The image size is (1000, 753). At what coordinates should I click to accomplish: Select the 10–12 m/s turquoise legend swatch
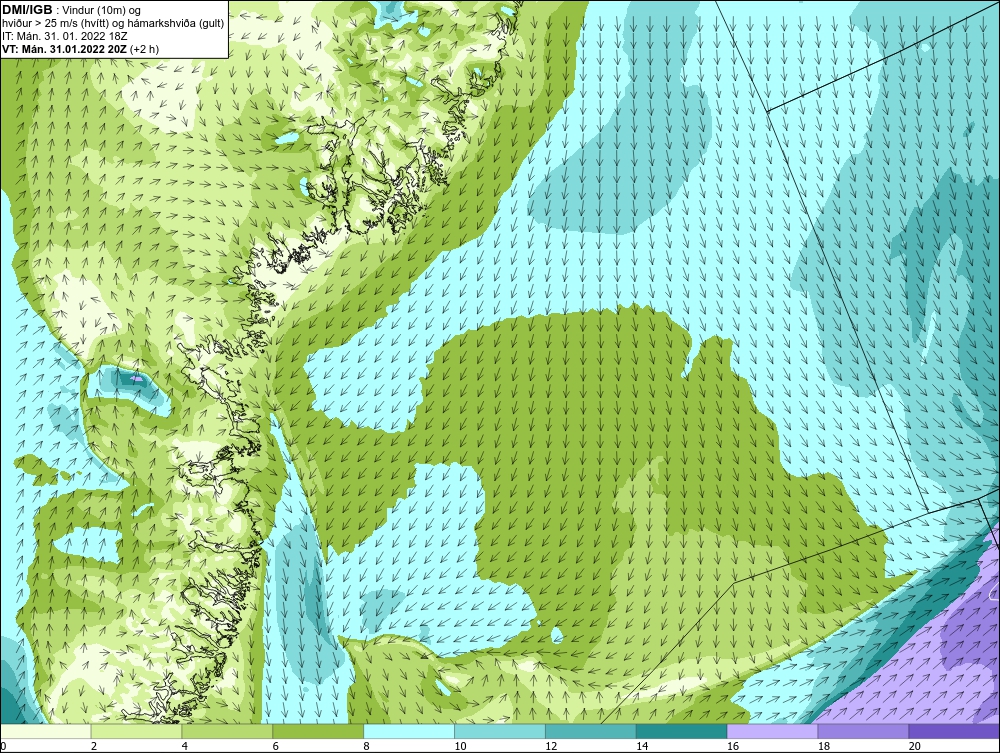tap(500, 731)
